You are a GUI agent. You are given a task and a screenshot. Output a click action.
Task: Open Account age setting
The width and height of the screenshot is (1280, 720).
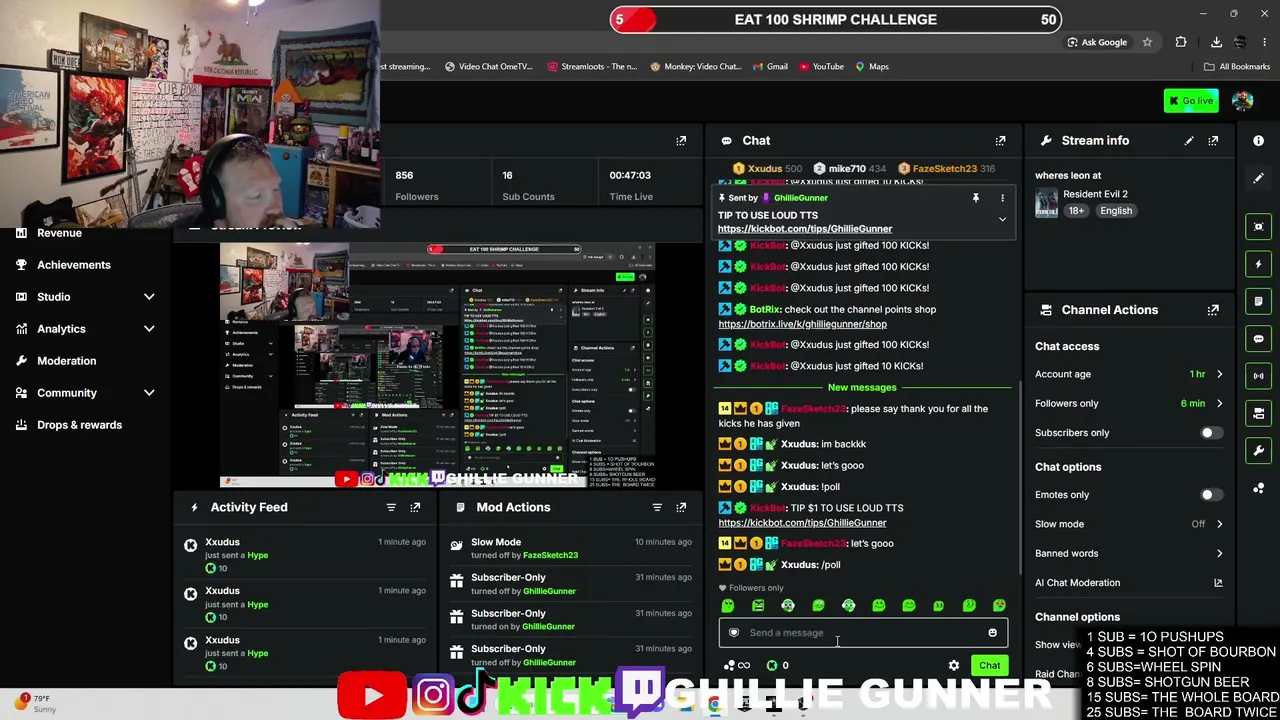click(x=1130, y=374)
